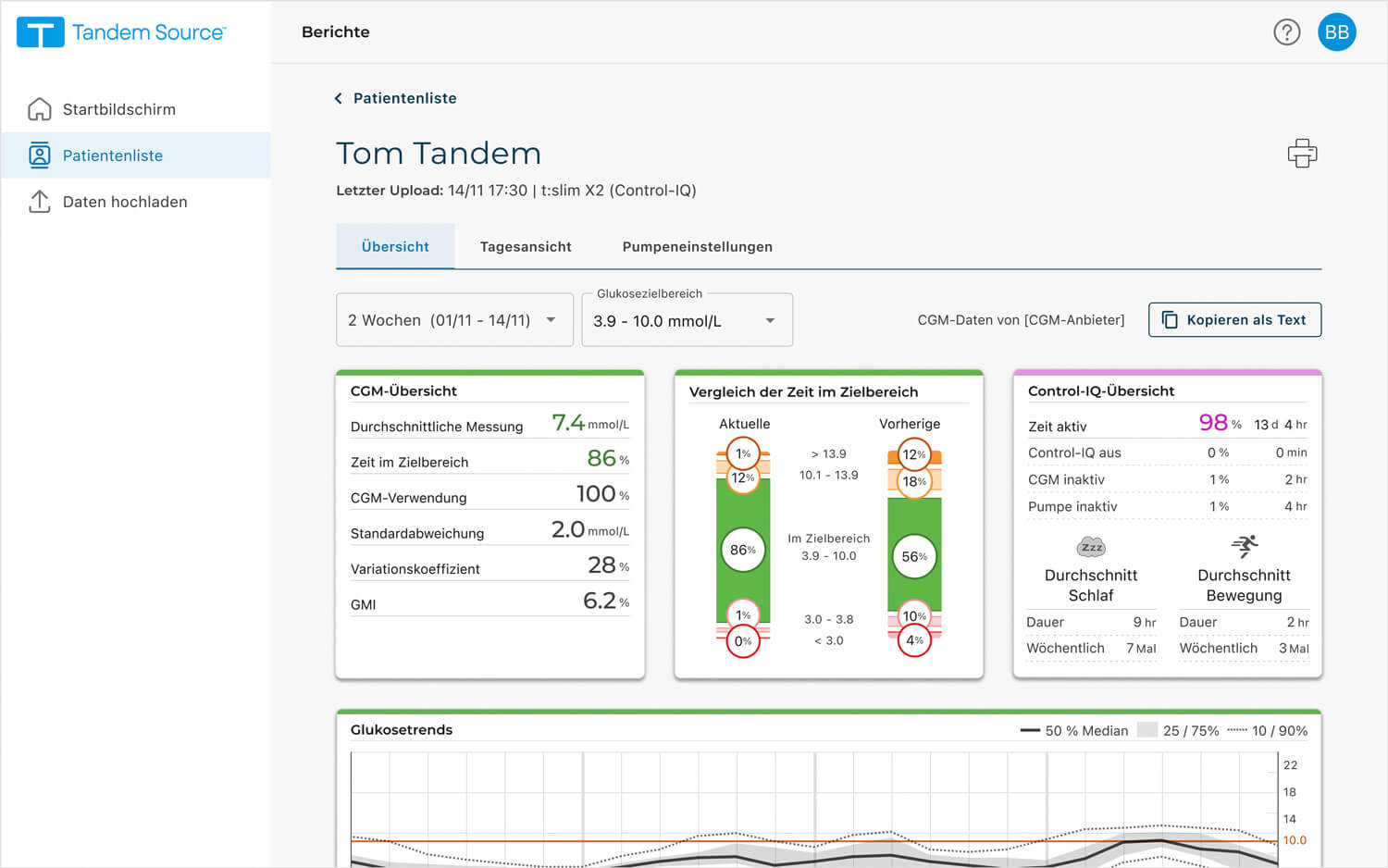Screen dimensions: 1388x868
Task: Click the Berichte page header
Action: tap(336, 31)
